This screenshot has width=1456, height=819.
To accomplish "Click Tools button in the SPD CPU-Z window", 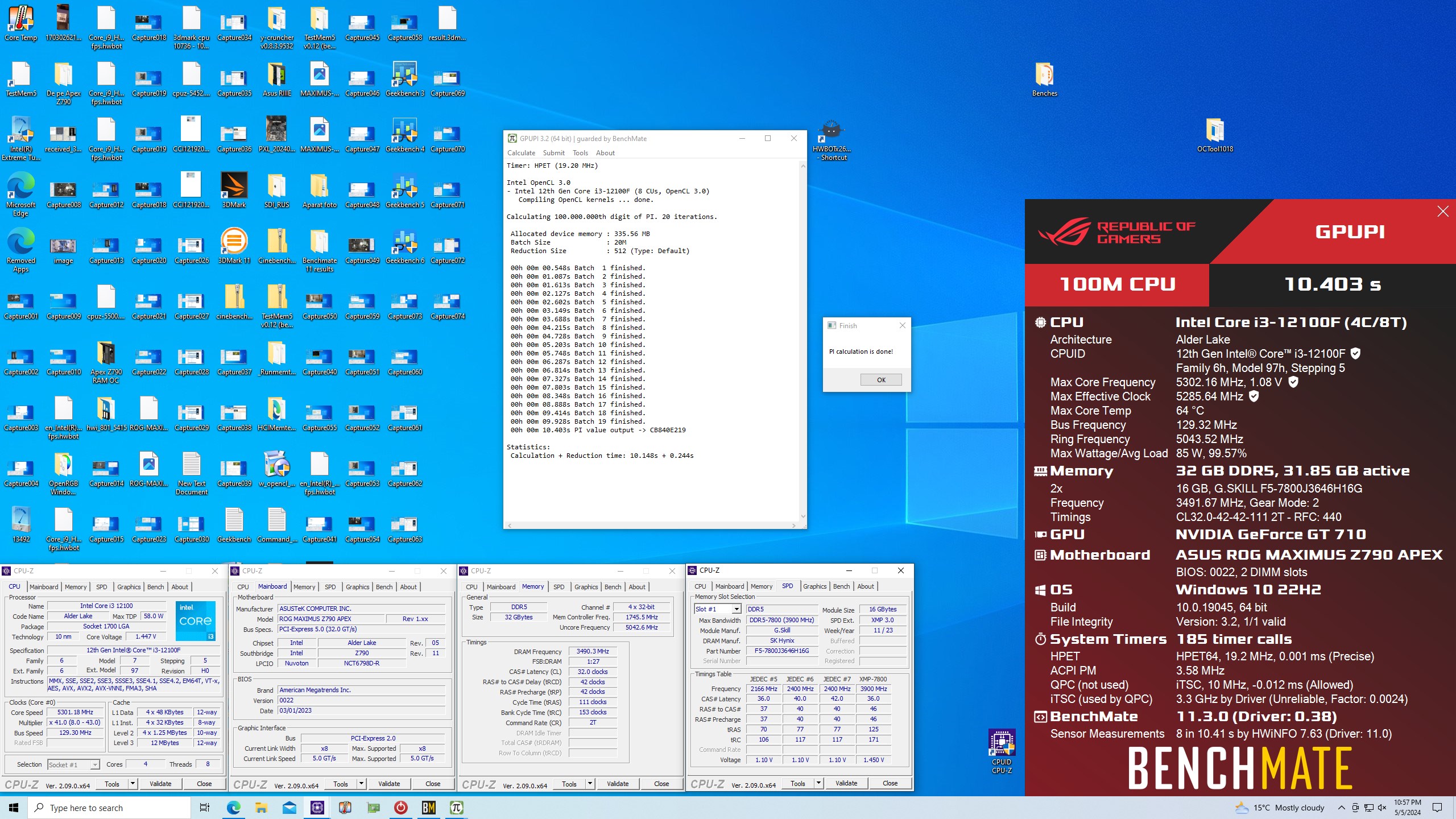I will click(797, 783).
